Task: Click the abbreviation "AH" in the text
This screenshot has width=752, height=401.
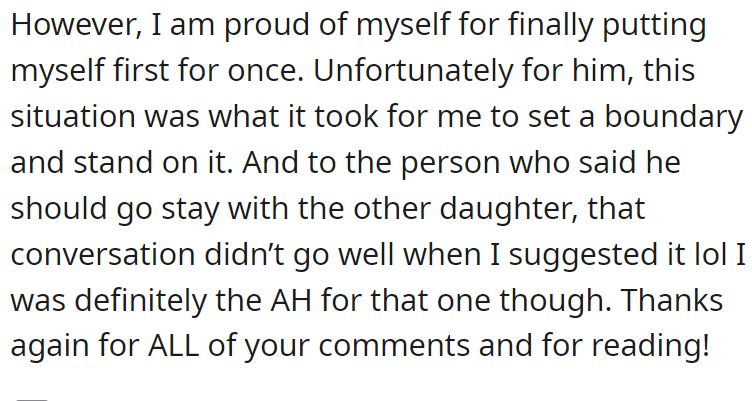Action: (x=291, y=300)
